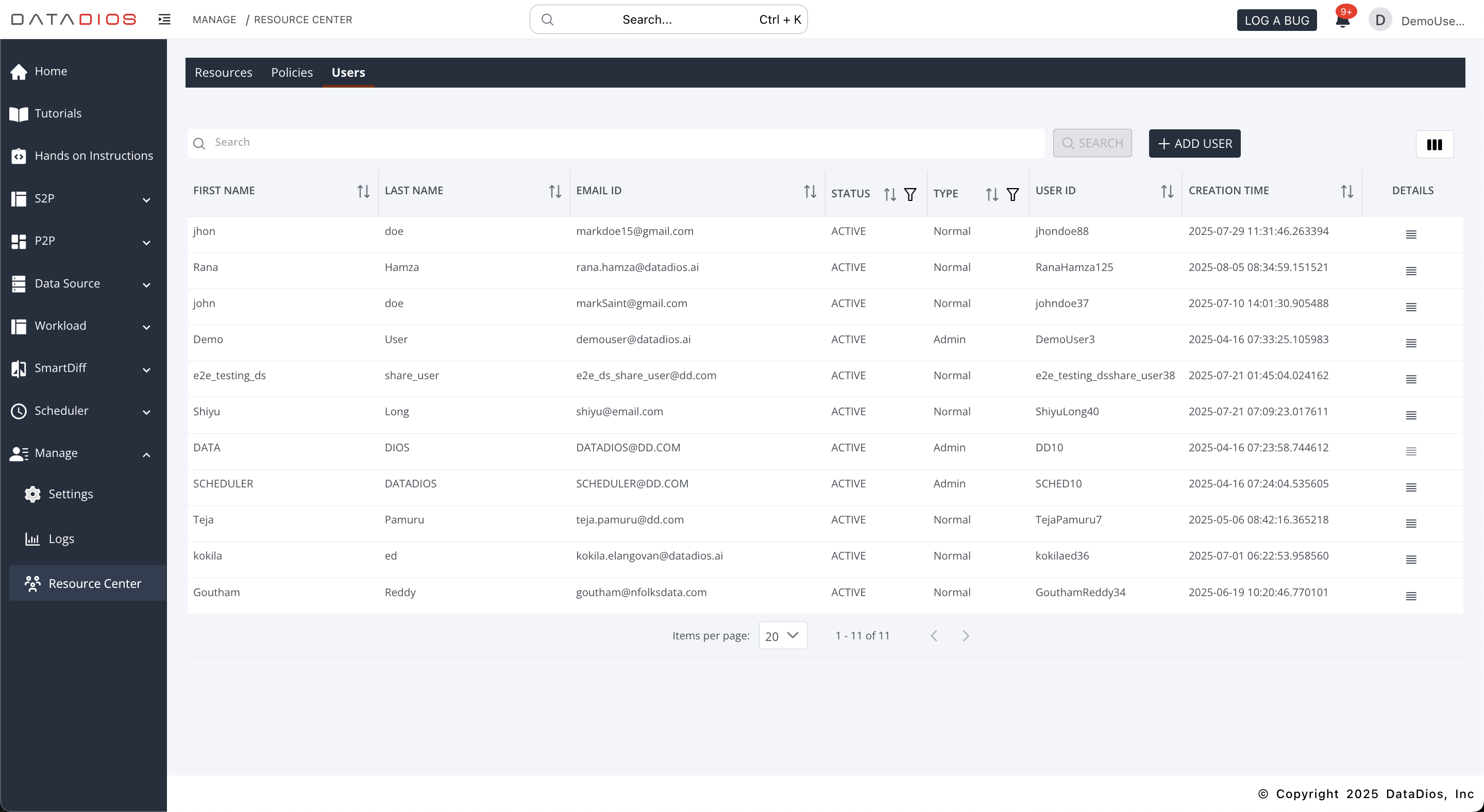Open details icon for Rana Hamza row

point(1411,271)
